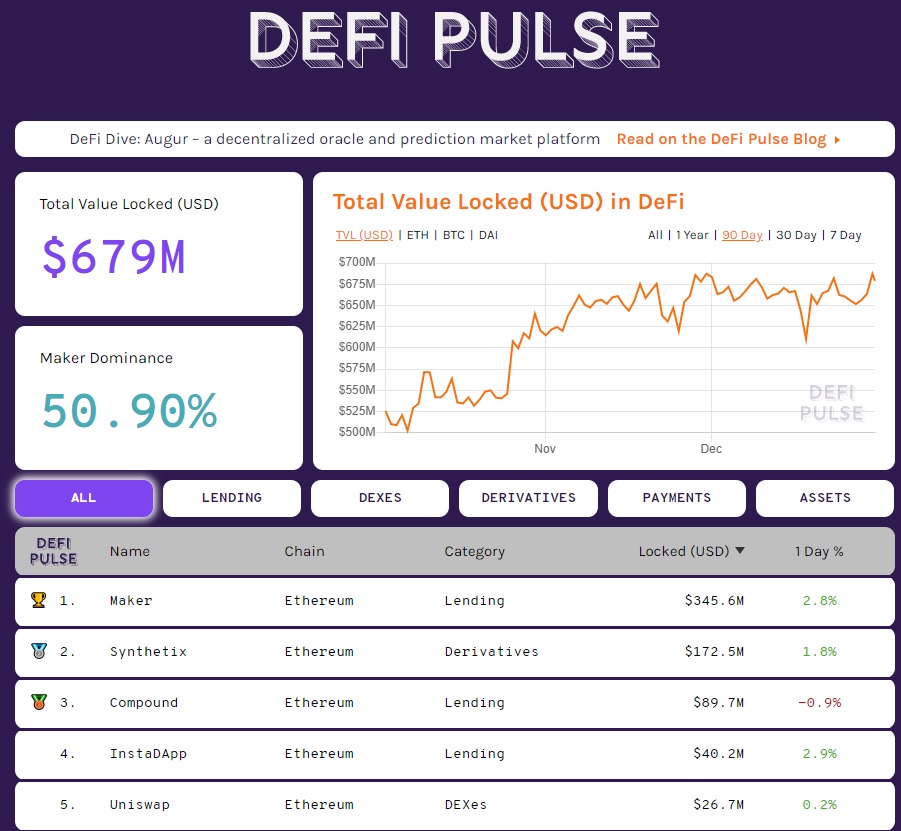Click the bronze medal icon beside Compound
This screenshot has width=901, height=831.
38,702
